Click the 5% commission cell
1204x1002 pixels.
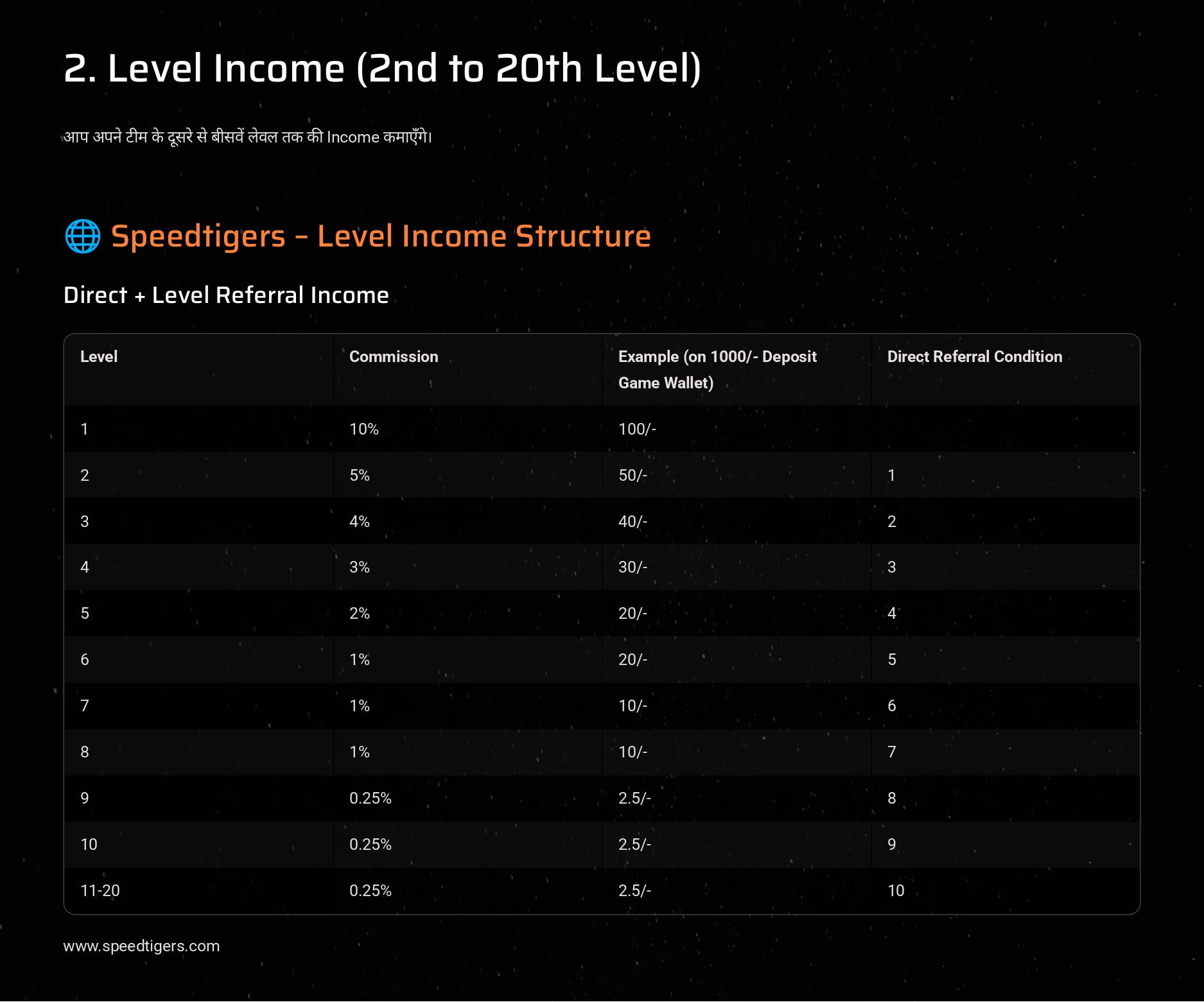click(360, 476)
